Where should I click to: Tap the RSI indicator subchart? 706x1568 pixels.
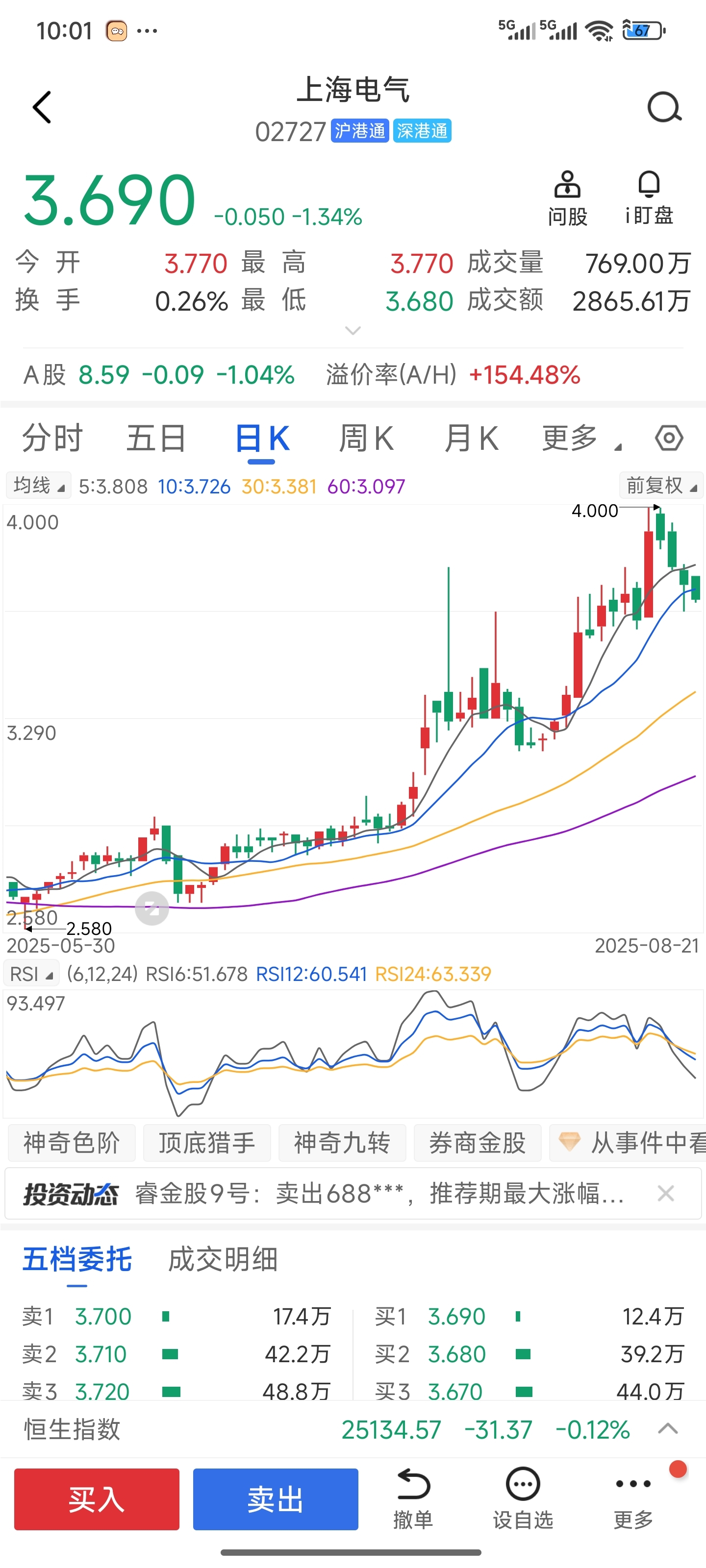tap(353, 1053)
